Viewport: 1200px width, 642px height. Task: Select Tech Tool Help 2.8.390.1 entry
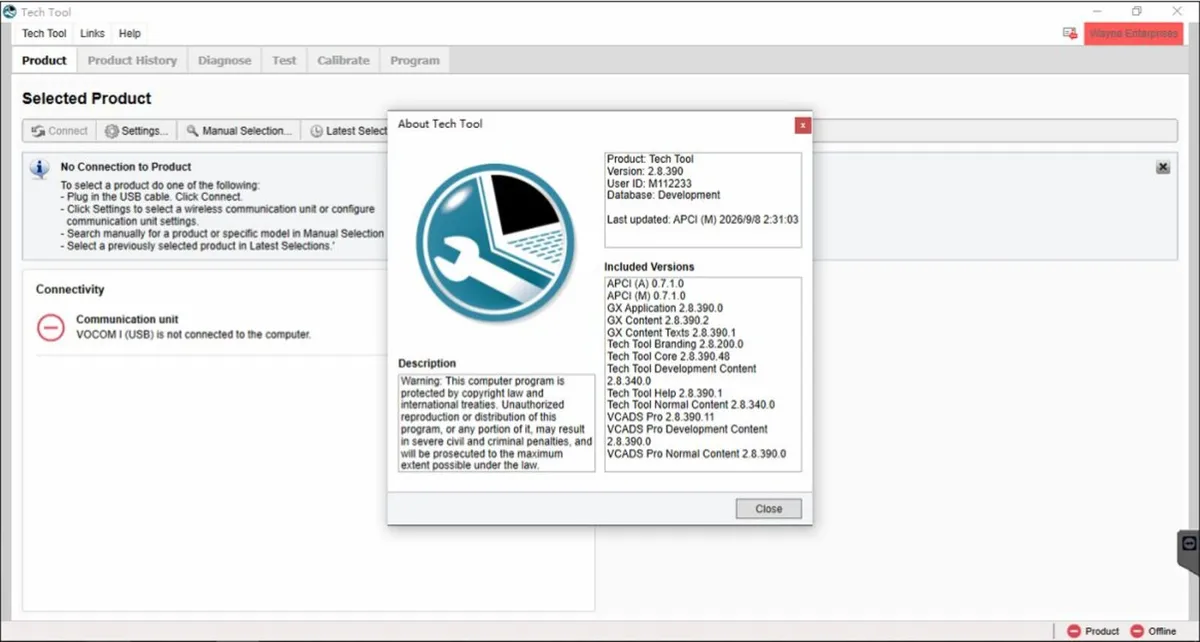tap(664, 393)
